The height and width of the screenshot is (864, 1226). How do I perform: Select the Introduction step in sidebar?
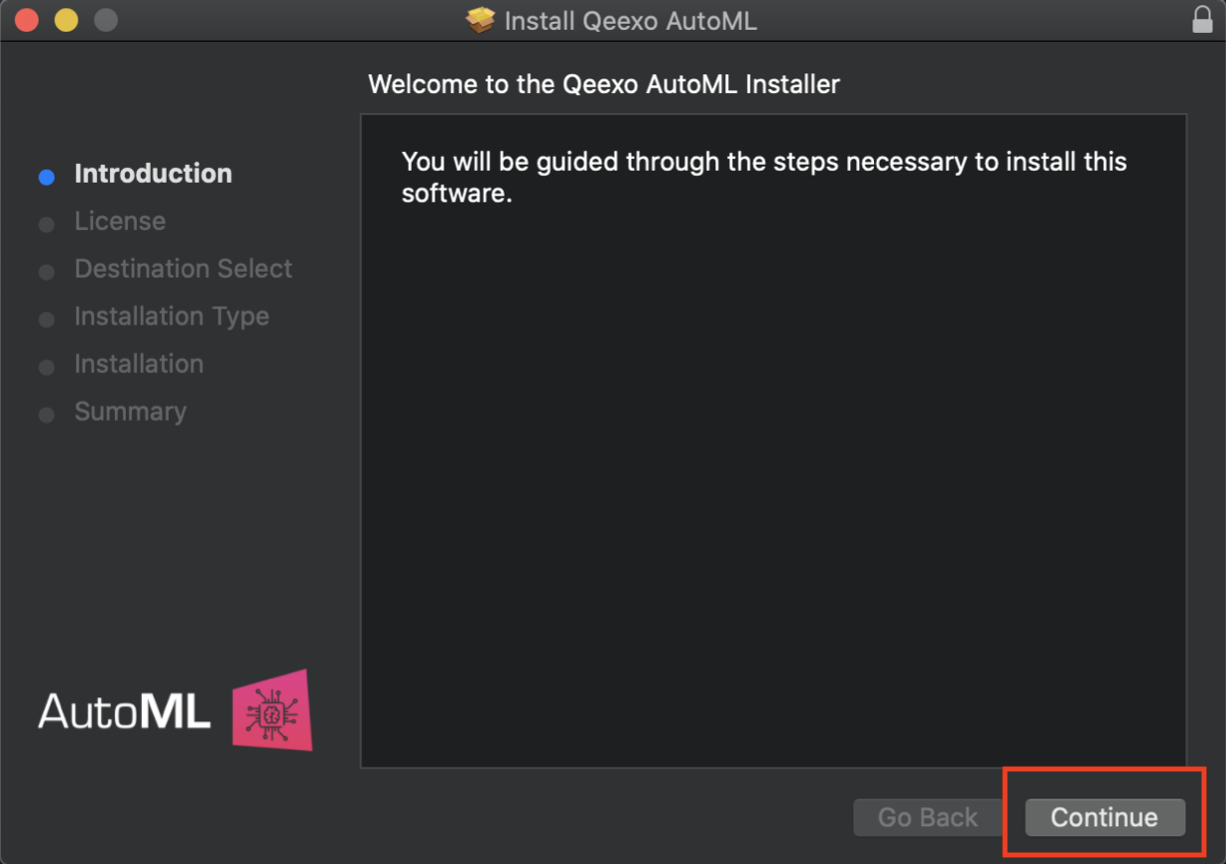[153, 173]
